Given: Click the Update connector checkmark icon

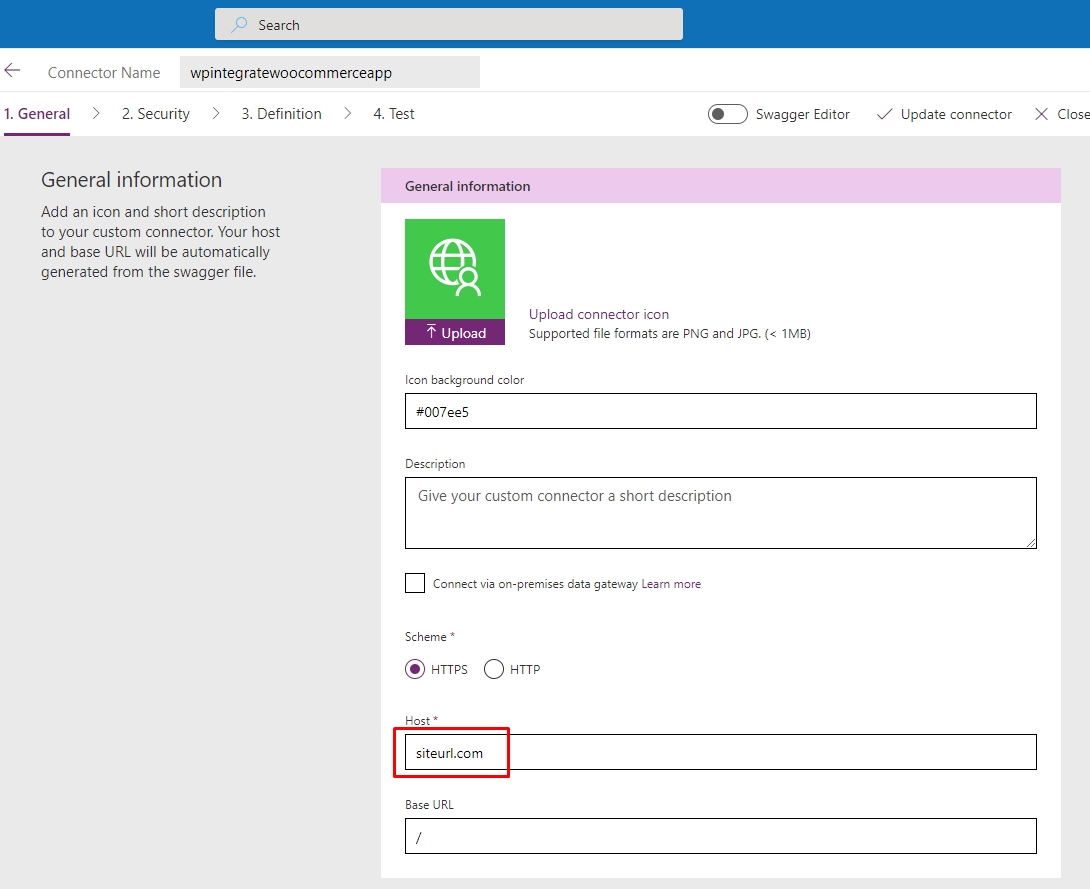Looking at the screenshot, I should coord(884,114).
